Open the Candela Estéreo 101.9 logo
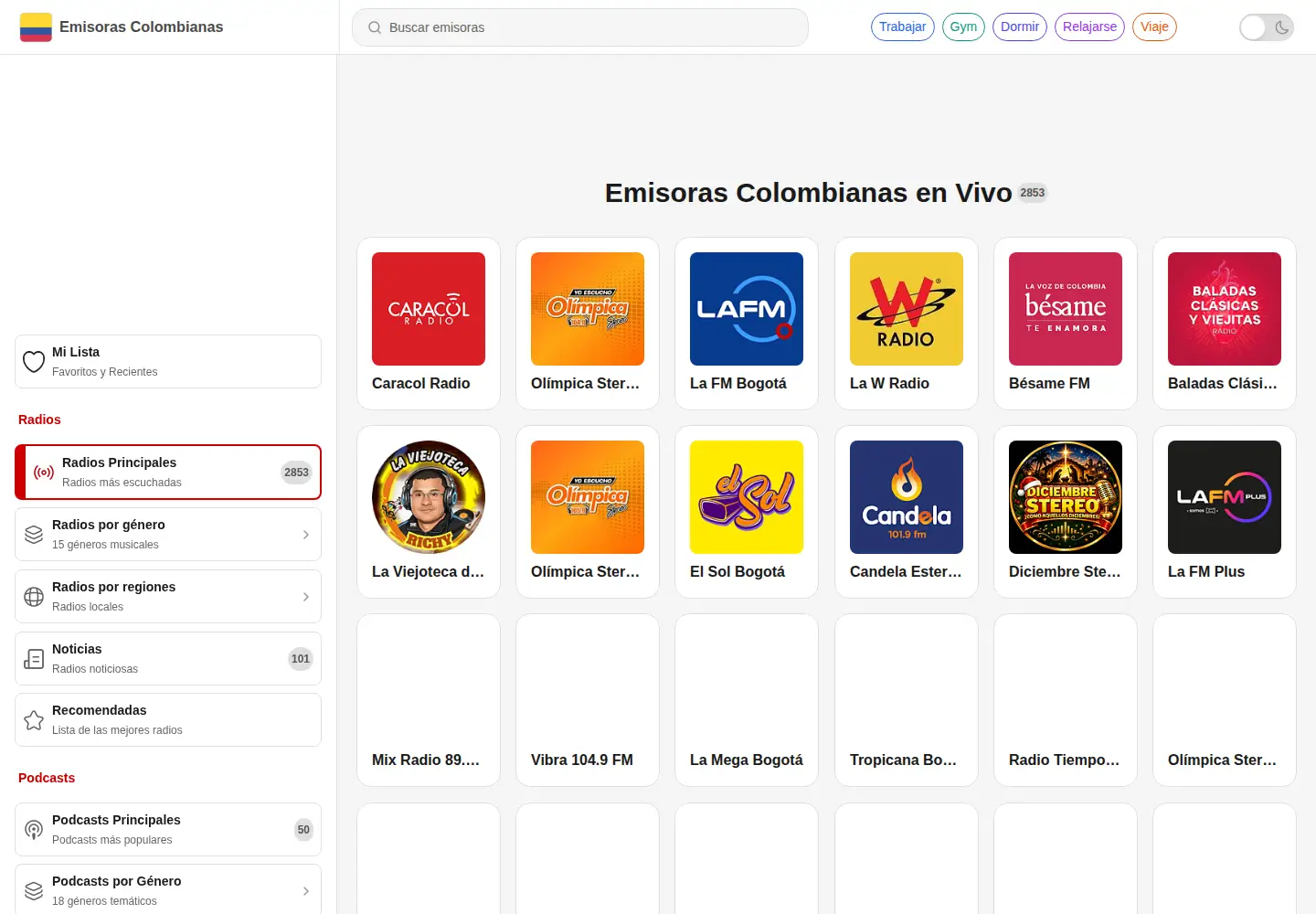Viewport: 1316px width, 914px height. tap(907, 497)
